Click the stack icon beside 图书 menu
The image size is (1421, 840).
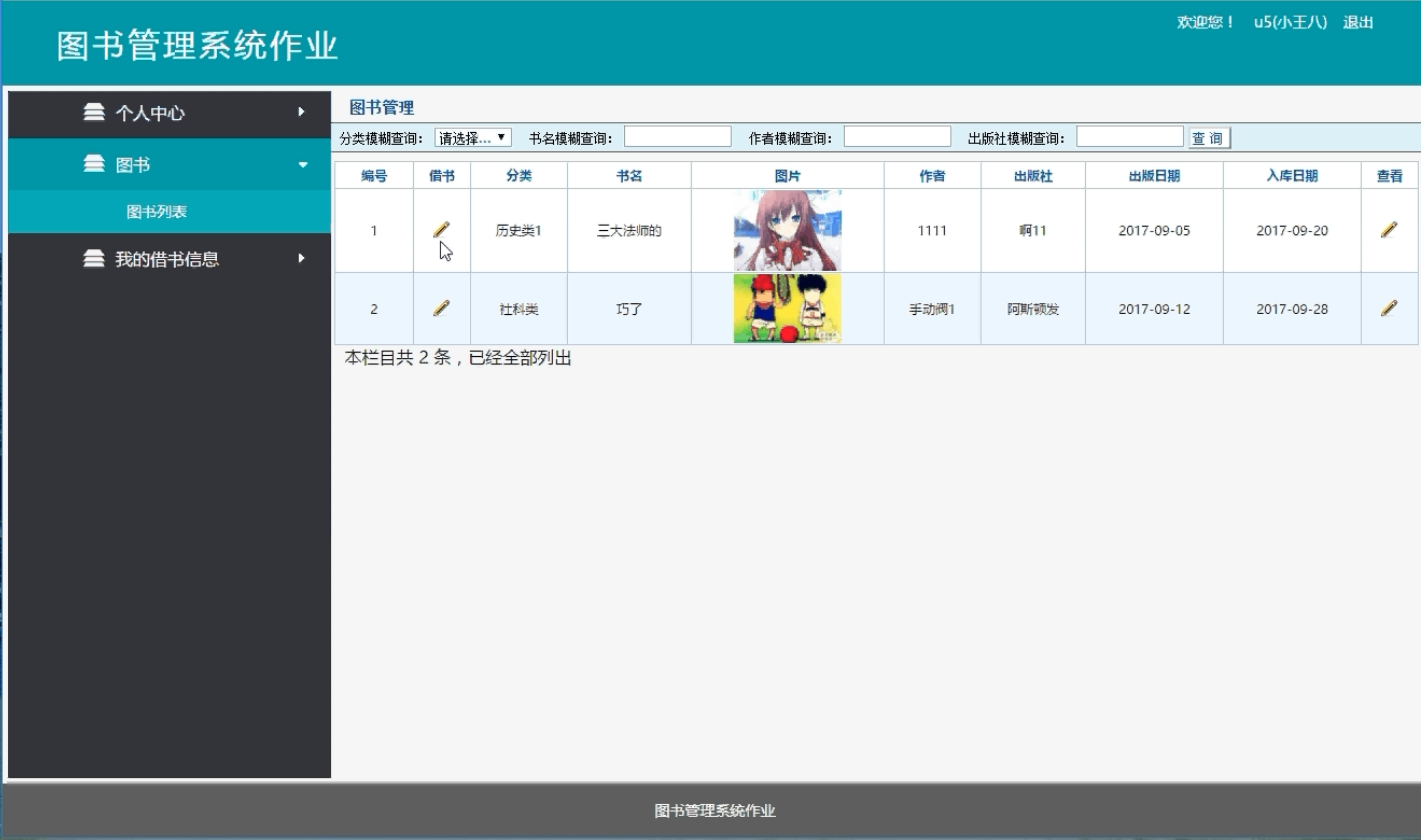[94, 164]
